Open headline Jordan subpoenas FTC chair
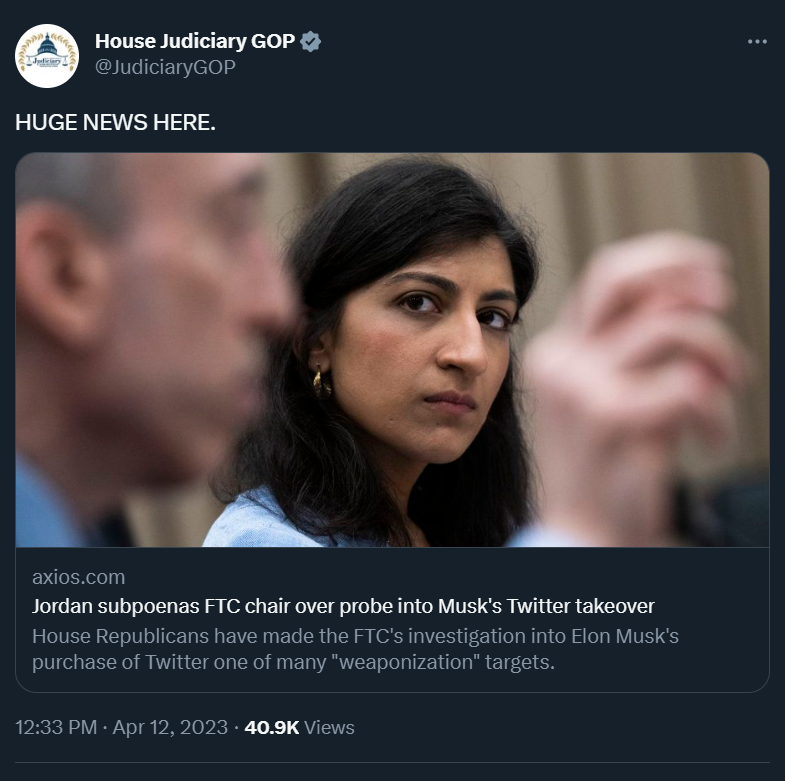The image size is (785, 781). coord(343,606)
